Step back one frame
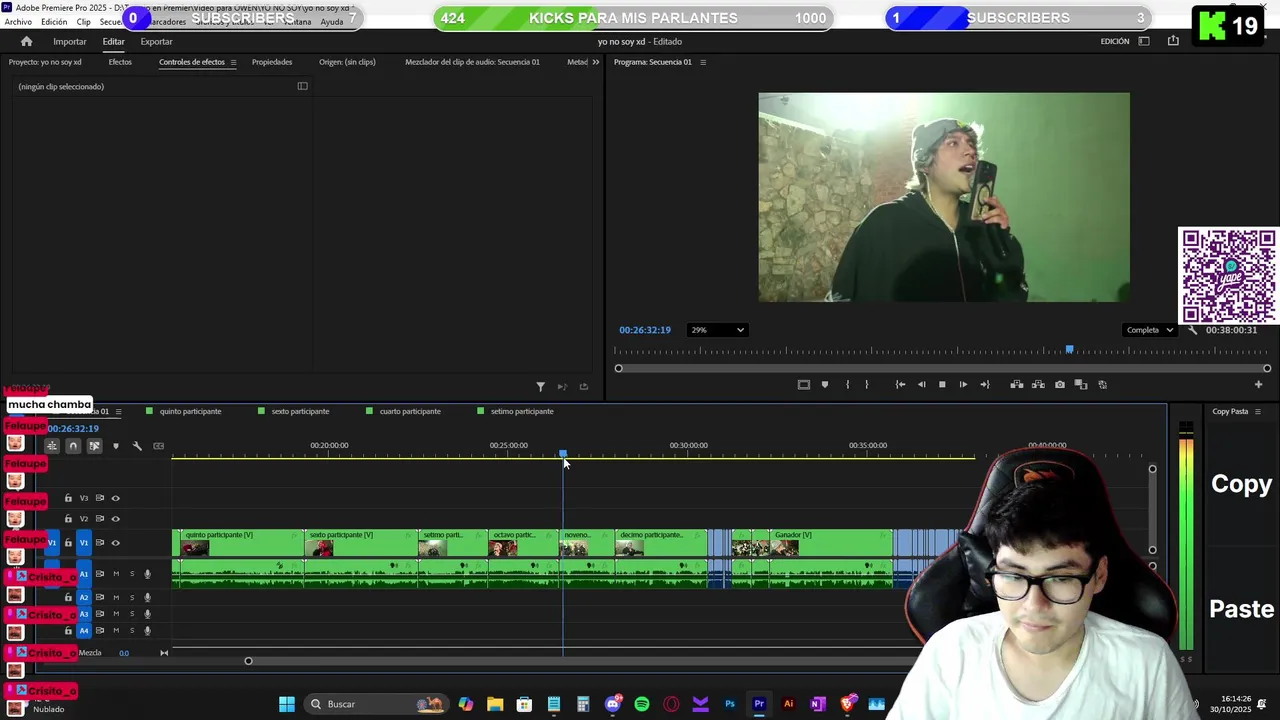This screenshot has height=720, width=1280. (x=921, y=385)
